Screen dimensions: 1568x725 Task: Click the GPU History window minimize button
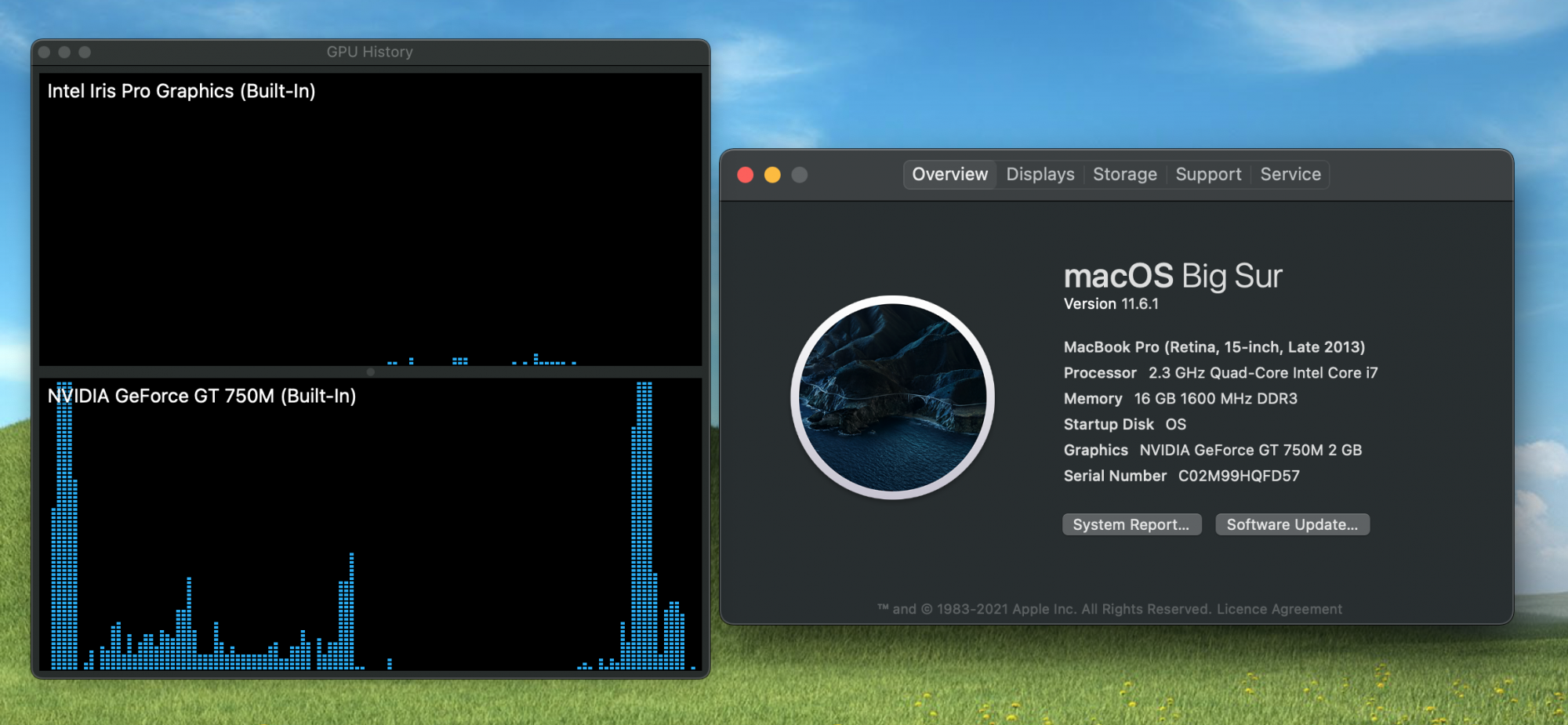tap(64, 52)
